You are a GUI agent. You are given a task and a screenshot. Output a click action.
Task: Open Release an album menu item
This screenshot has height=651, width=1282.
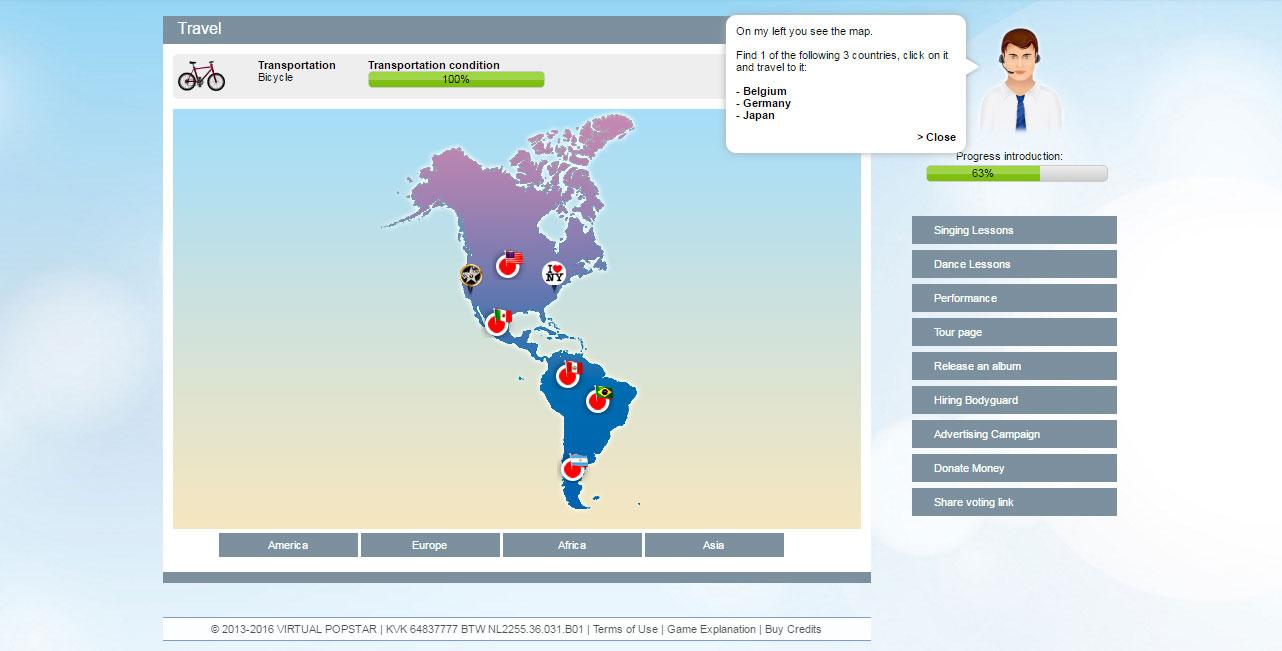(1013, 366)
